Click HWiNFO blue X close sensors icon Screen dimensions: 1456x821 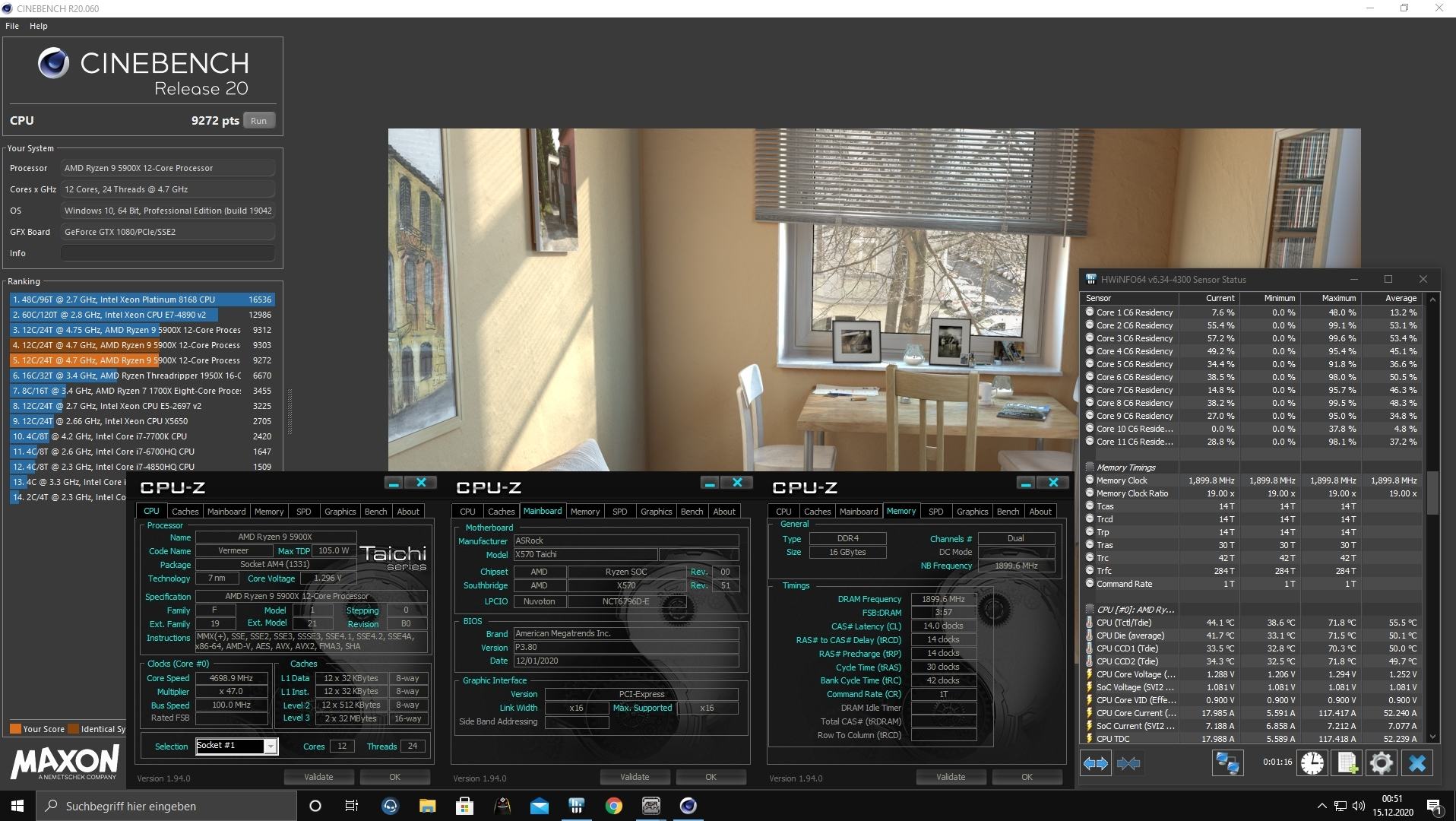[x=1416, y=763]
